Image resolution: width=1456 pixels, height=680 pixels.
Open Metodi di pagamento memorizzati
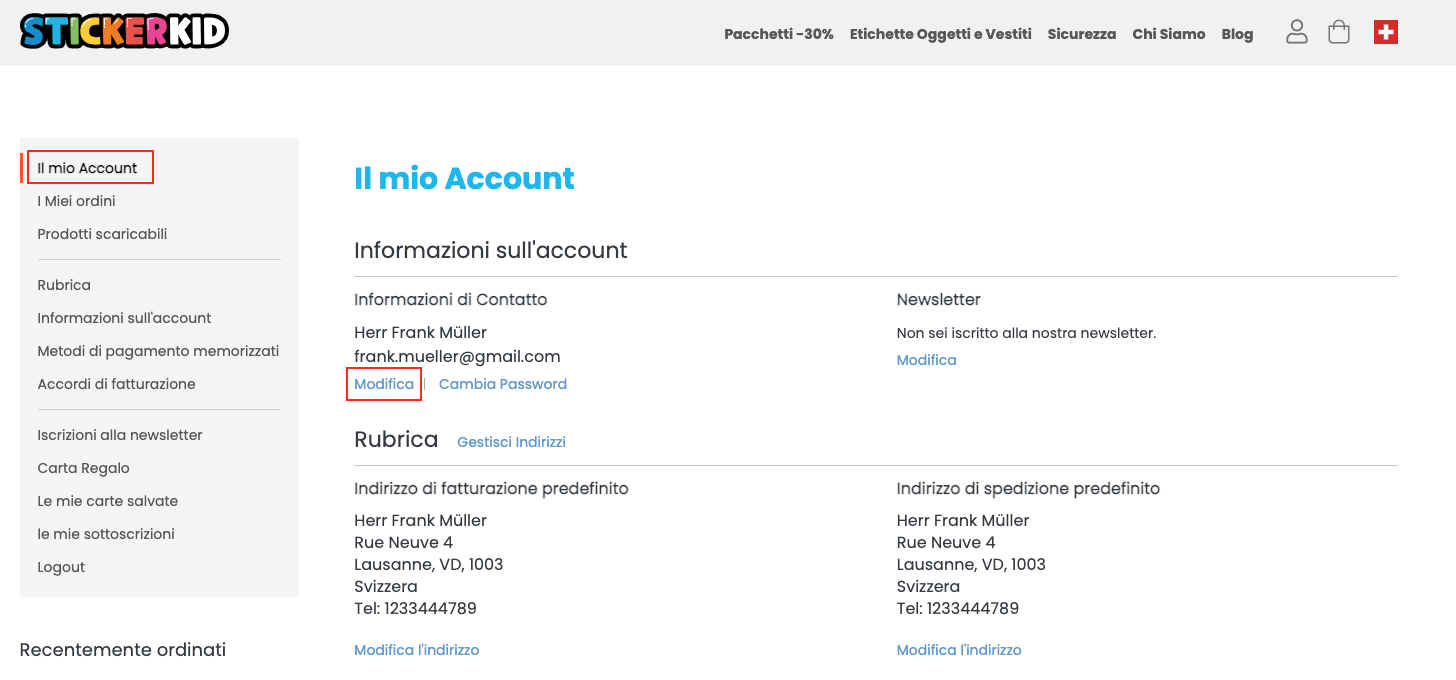pyautogui.click(x=158, y=351)
